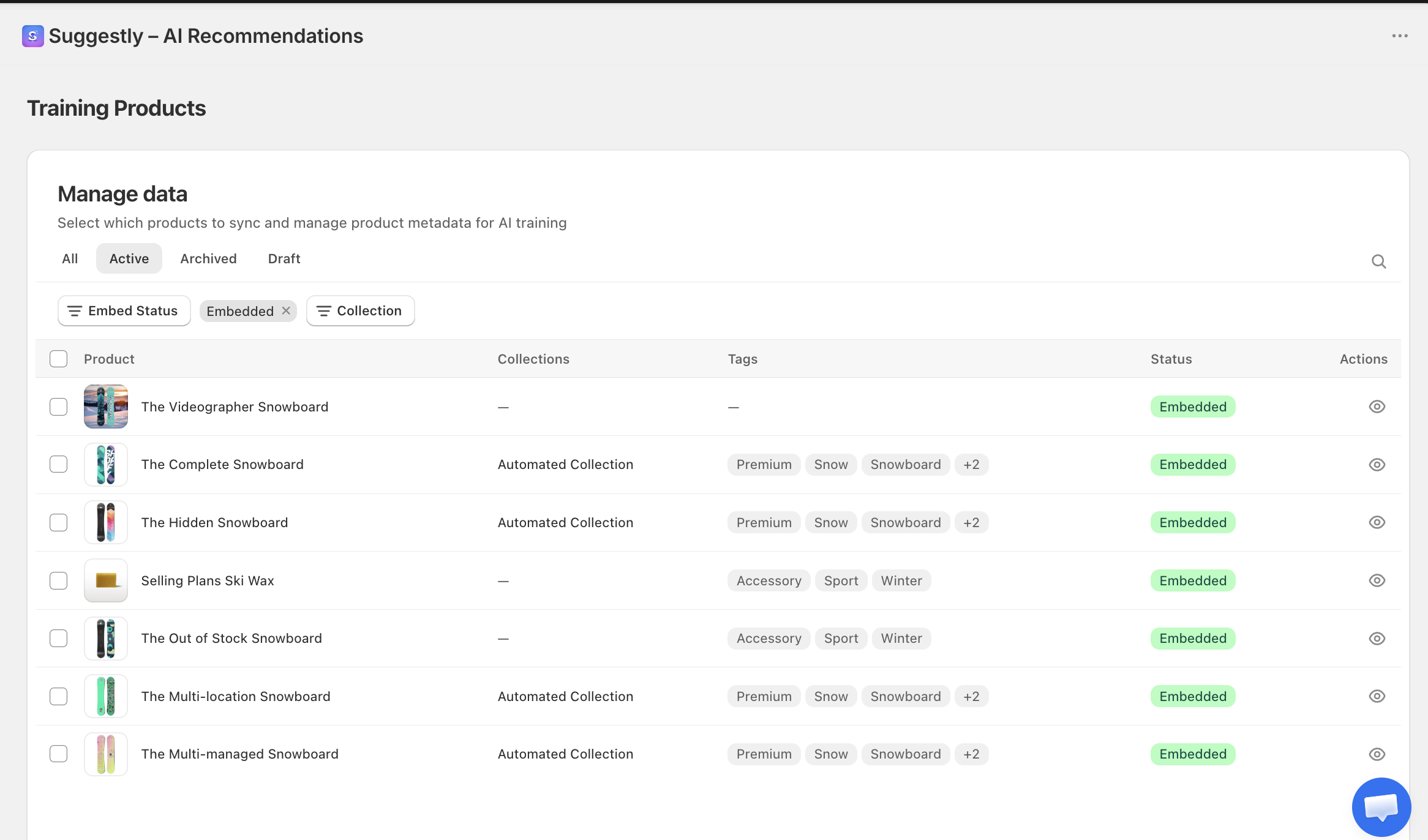The image size is (1428, 840).
Task: Show All products tab
Action: click(70, 258)
